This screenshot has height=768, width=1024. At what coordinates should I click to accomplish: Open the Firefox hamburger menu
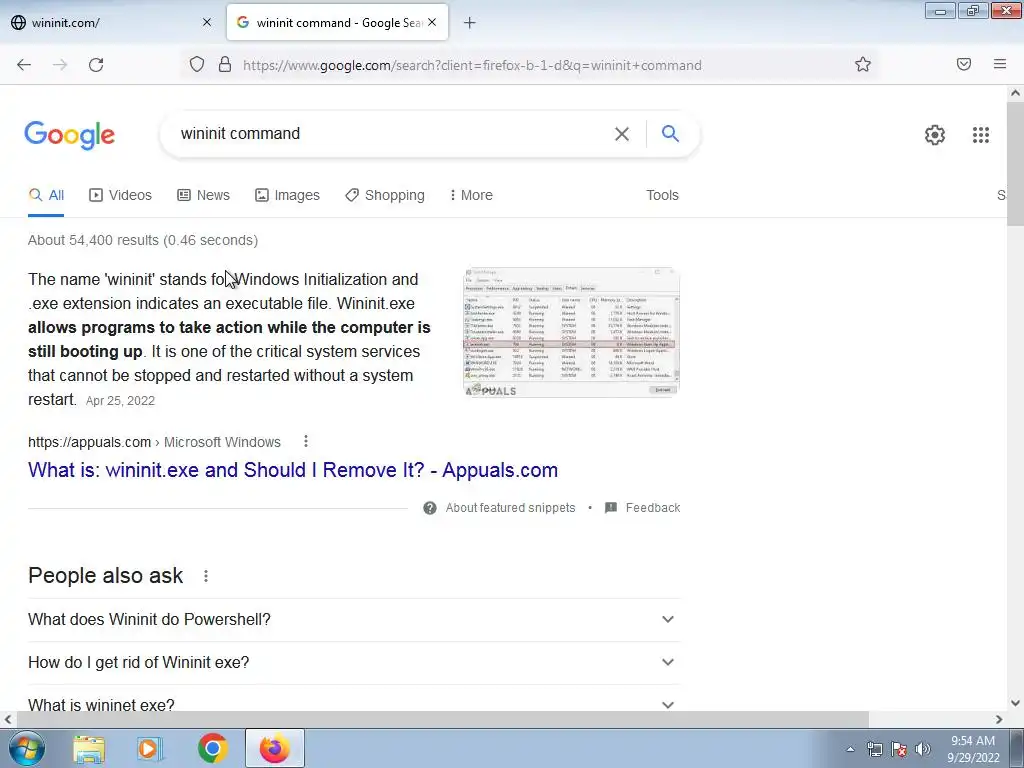tap(1000, 64)
